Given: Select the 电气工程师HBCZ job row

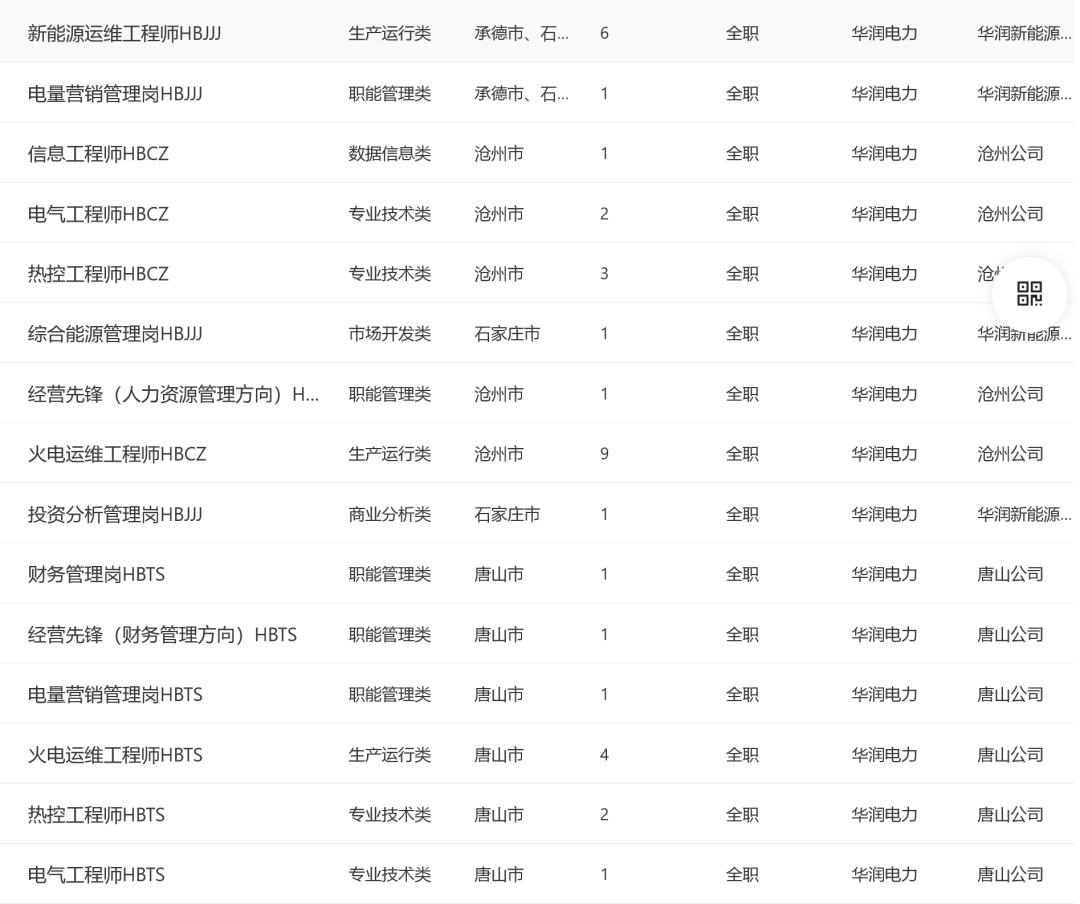Looking at the screenshot, I should pos(94,213).
